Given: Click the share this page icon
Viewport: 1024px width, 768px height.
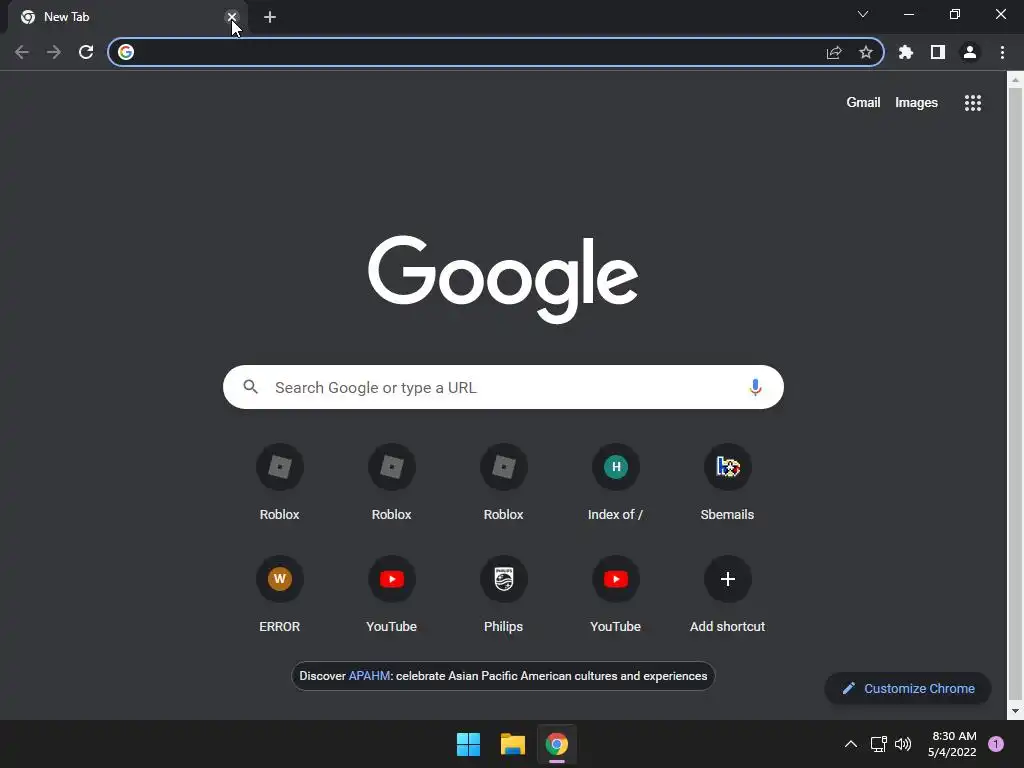Looking at the screenshot, I should pyautogui.click(x=834, y=52).
